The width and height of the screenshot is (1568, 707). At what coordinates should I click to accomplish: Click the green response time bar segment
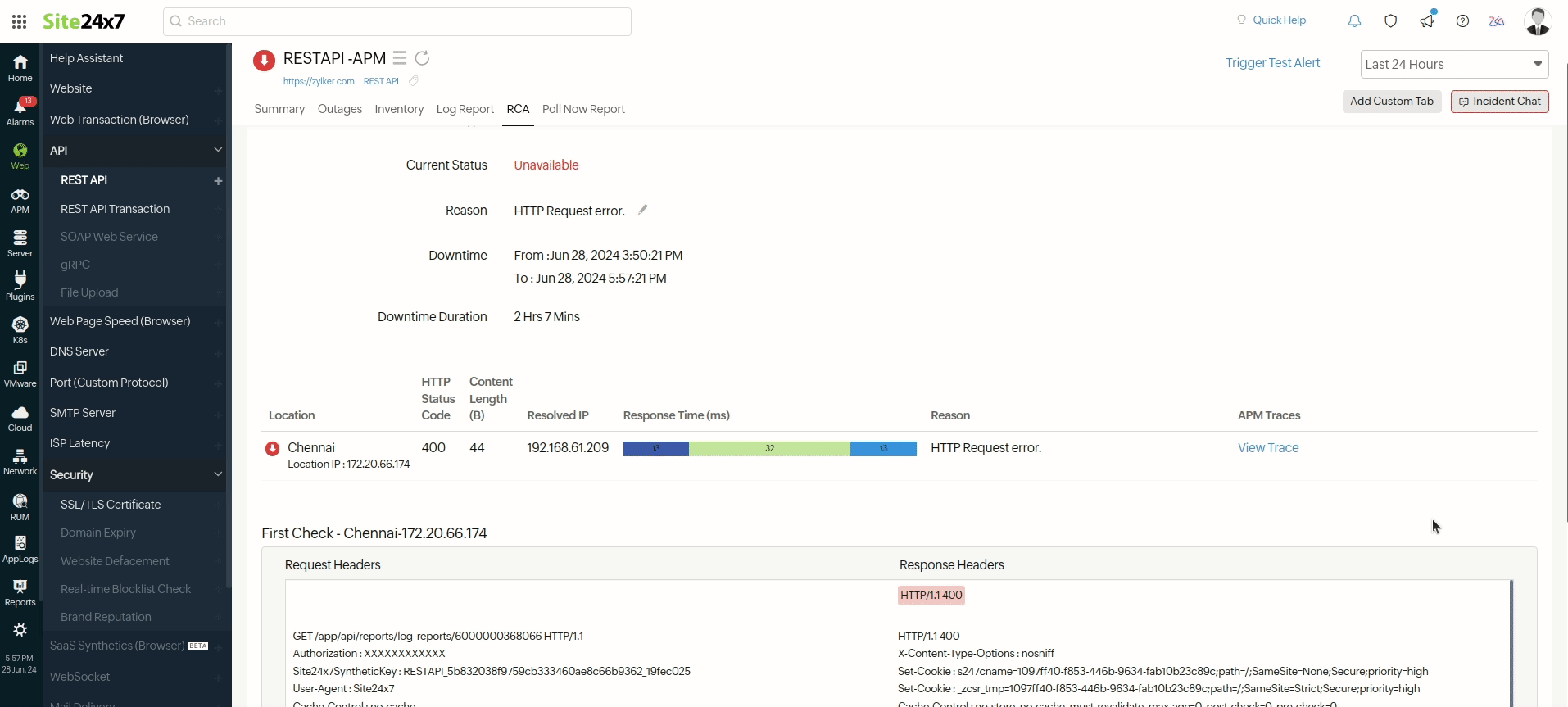768,449
